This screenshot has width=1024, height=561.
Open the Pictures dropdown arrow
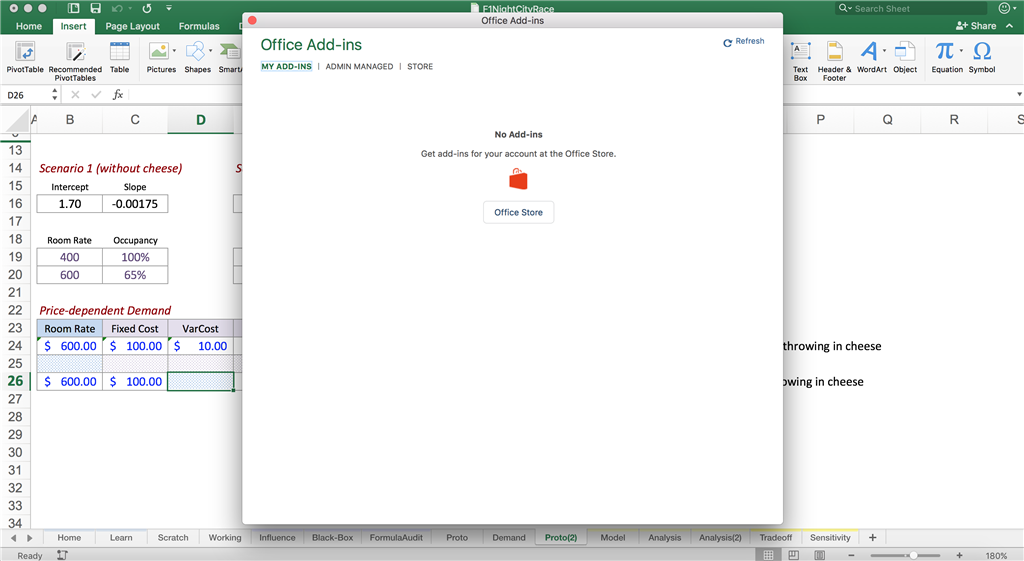pyautogui.click(x=174, y=51)
